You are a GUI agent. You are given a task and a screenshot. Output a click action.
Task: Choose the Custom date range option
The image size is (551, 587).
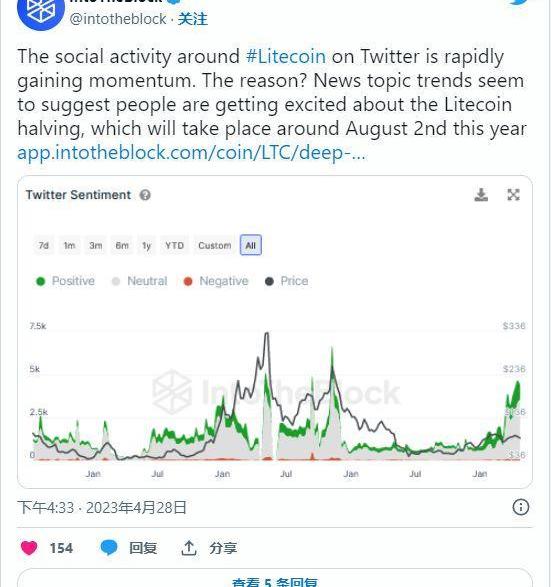[x=214, y=246]
